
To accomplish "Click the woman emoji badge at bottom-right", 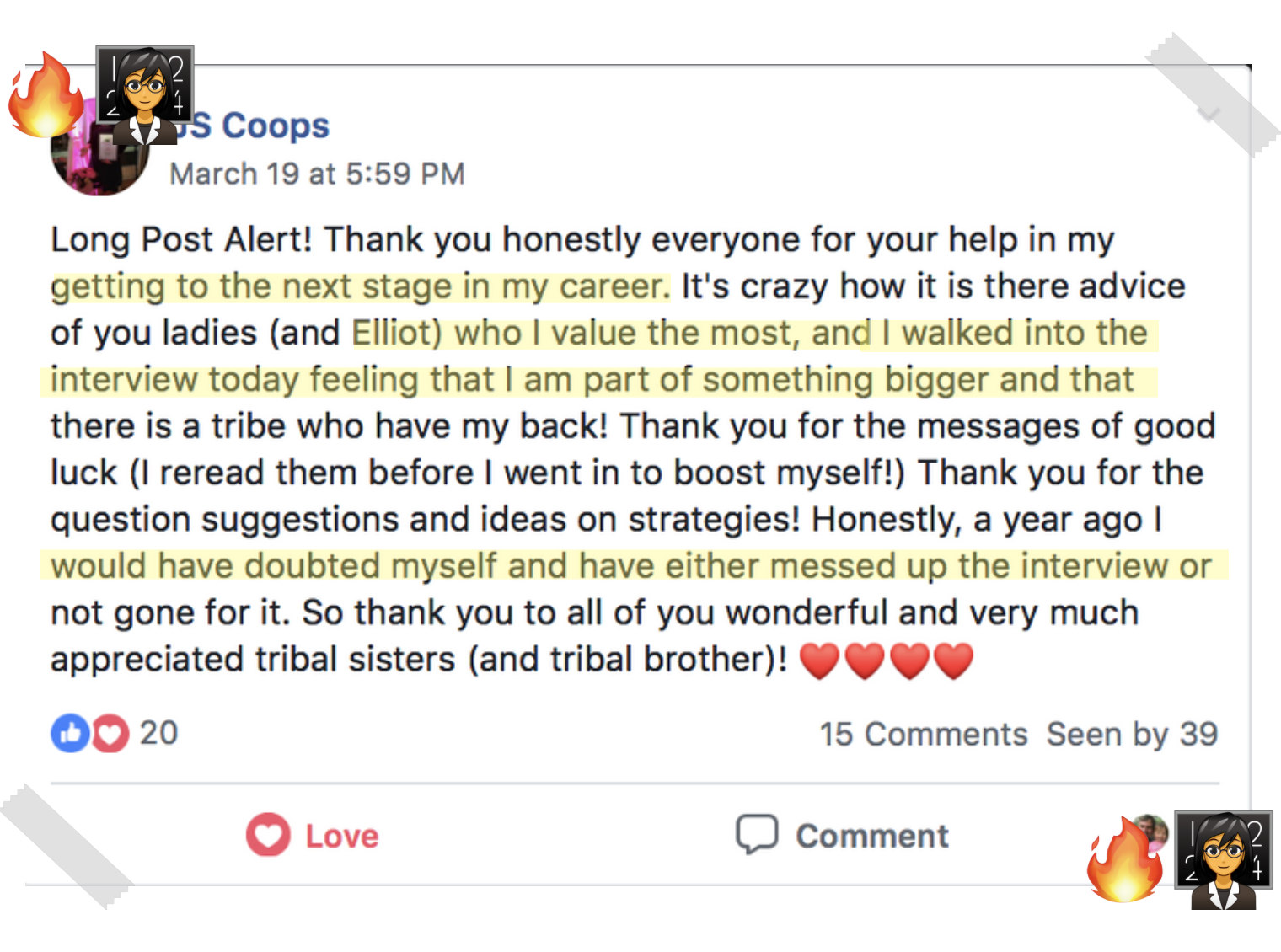I will [1224, 859].
